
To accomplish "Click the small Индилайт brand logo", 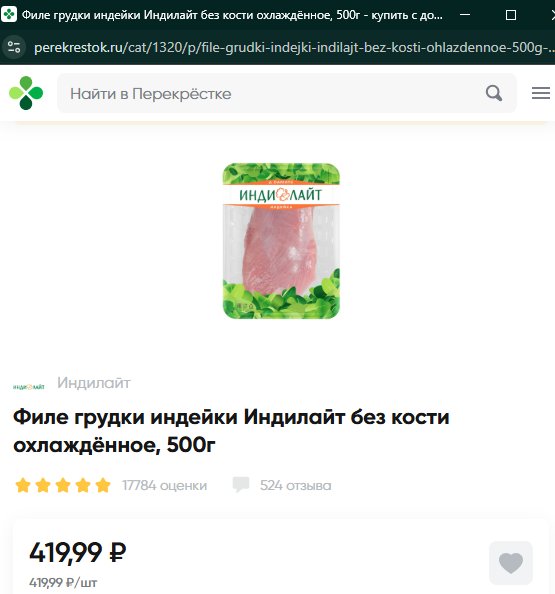I will pos(29,387).
